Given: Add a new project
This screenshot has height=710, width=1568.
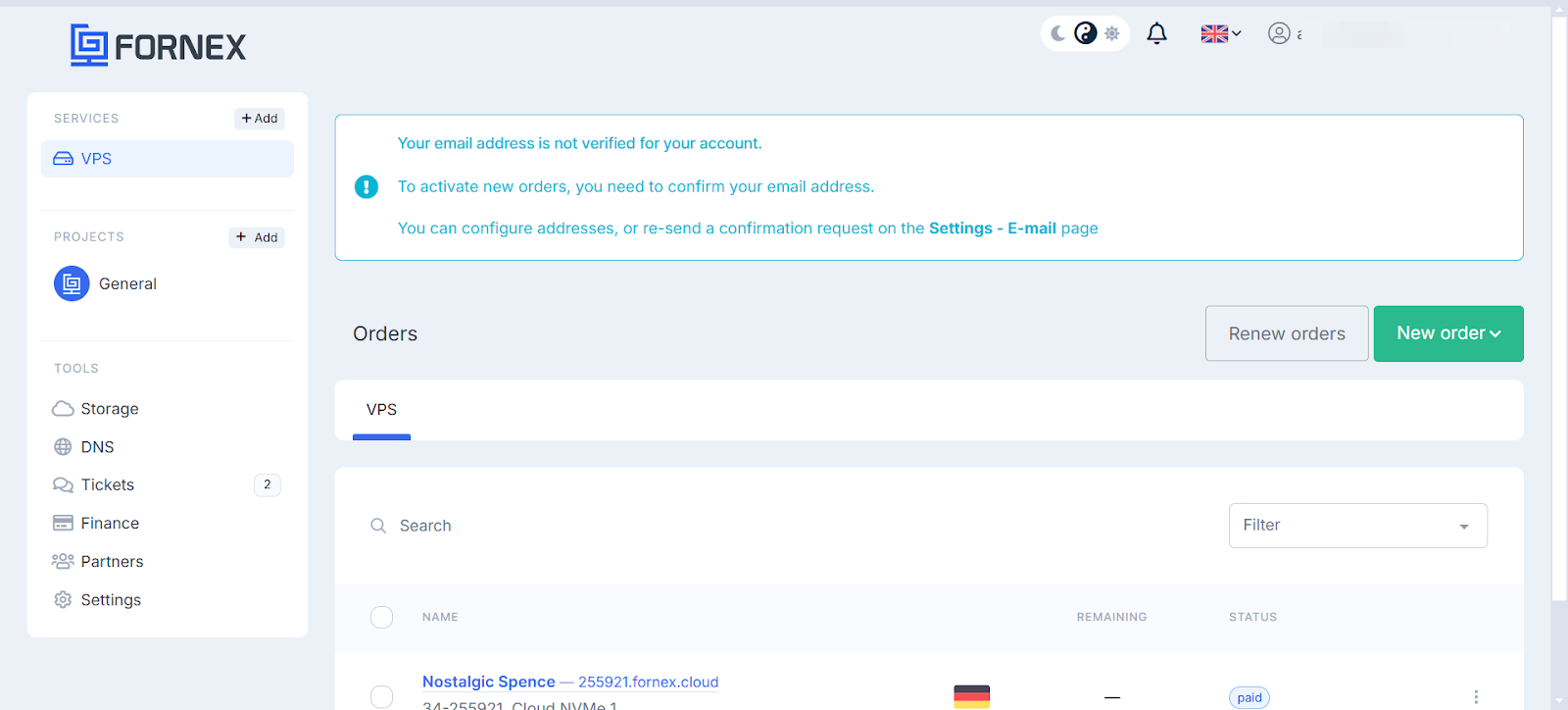Looking at the screenshot, I should 257,237.
